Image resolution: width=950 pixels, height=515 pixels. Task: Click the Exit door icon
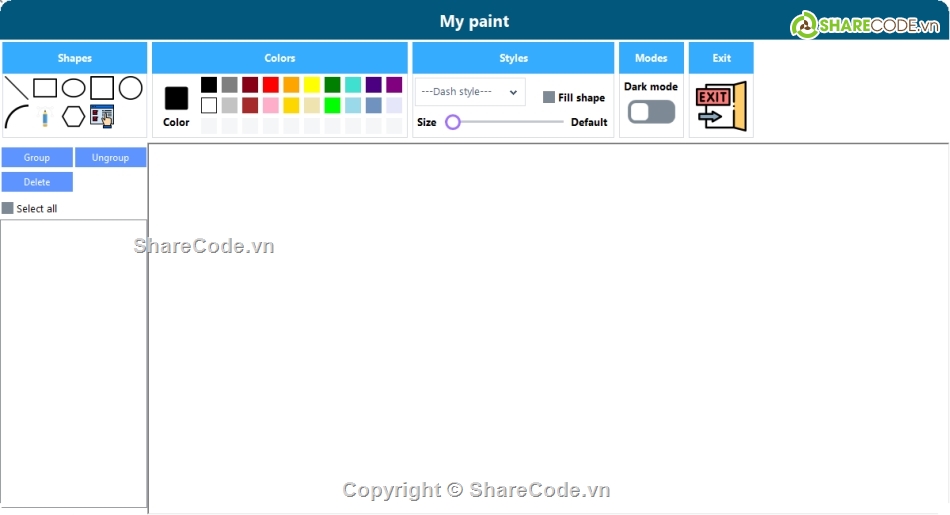pos(721,106)
